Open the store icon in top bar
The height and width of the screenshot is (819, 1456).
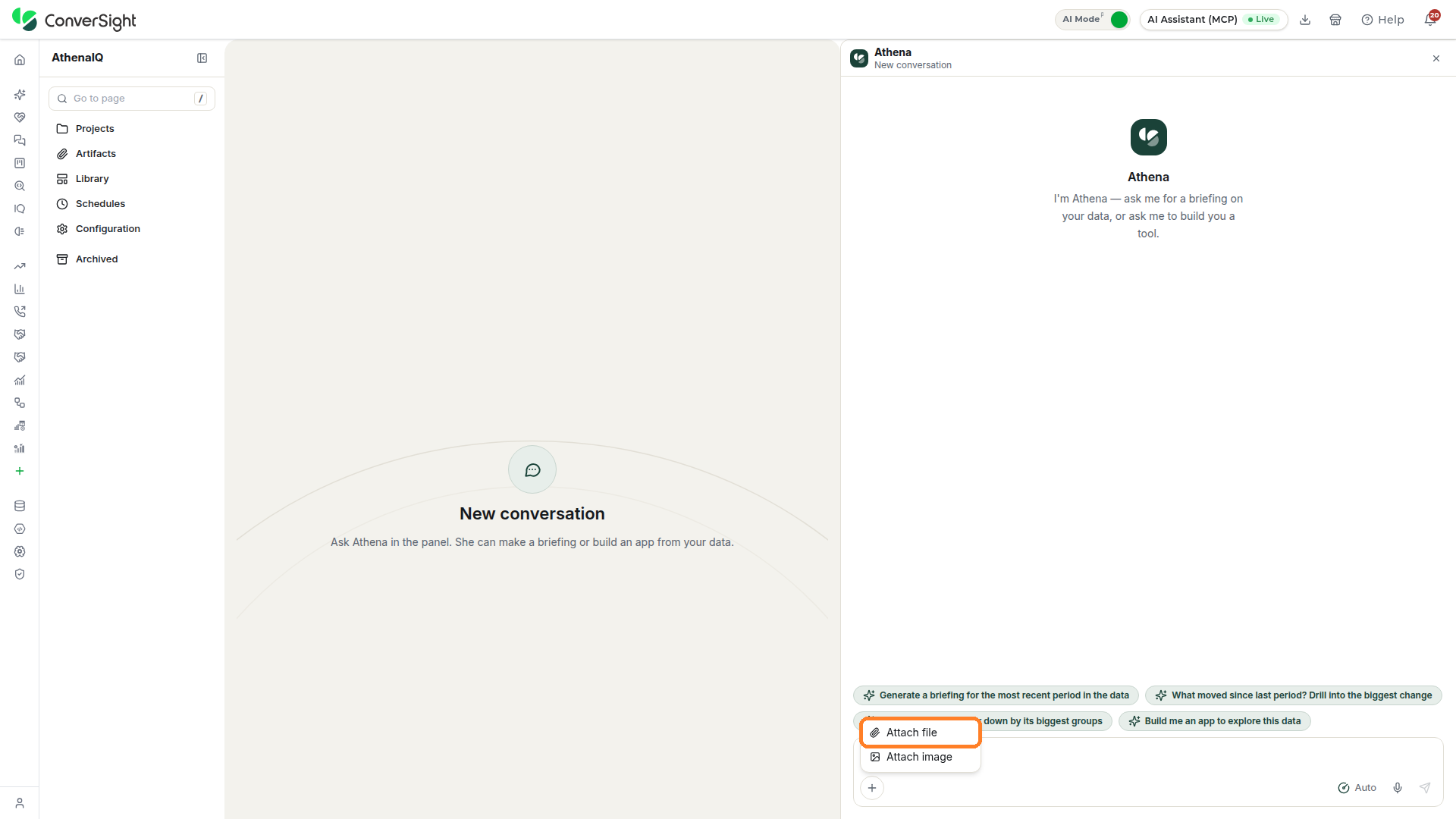click(x=1335, y=20)
